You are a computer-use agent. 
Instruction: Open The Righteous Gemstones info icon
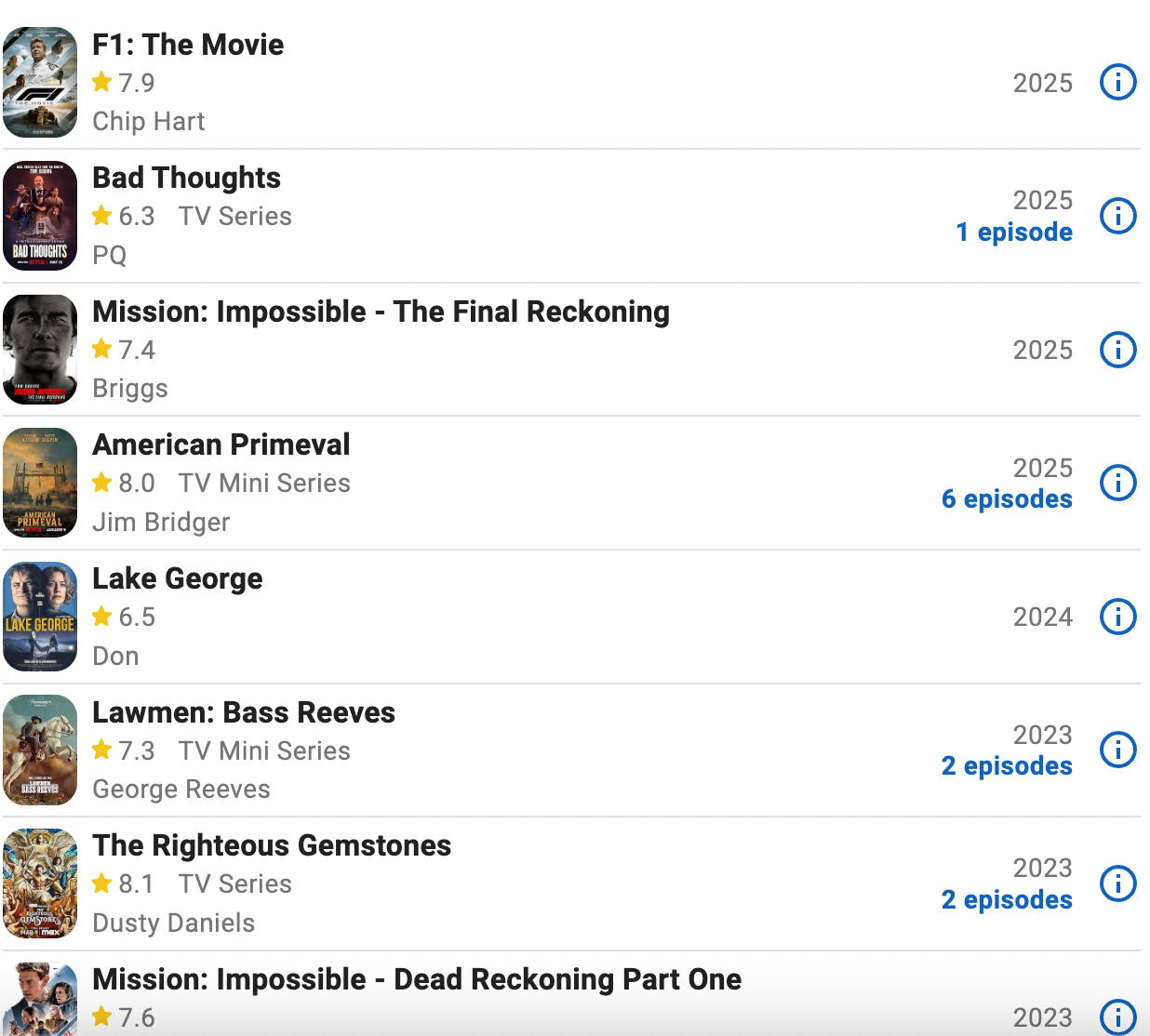1117,883
